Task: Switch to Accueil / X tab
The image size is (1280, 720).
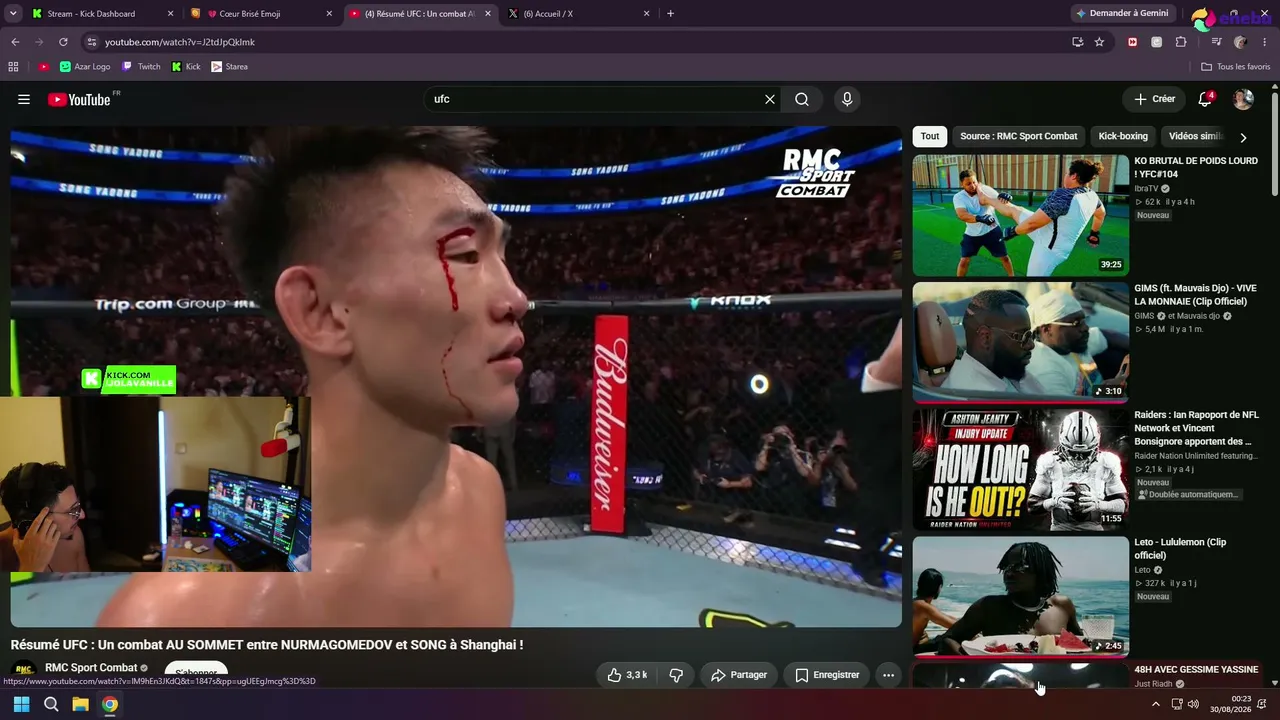Action: point(578,14)
